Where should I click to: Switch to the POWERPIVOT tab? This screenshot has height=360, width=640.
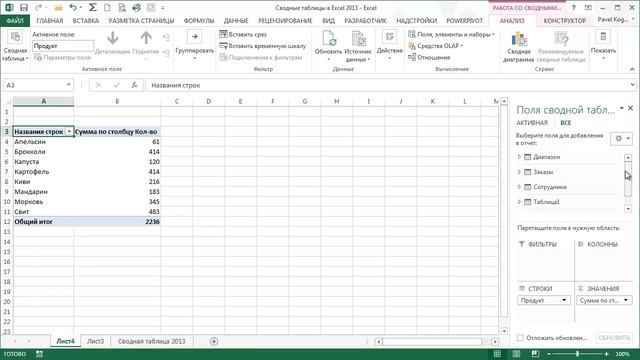[x=464, y=20]
